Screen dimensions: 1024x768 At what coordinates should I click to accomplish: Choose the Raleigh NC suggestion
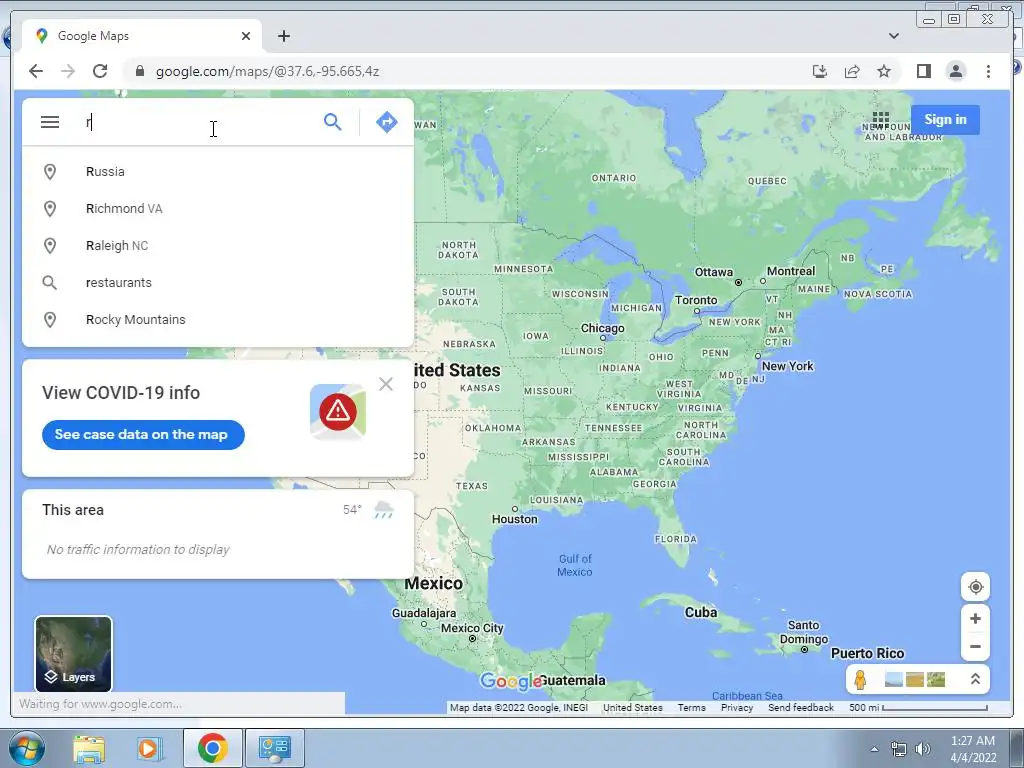(217, 246)
